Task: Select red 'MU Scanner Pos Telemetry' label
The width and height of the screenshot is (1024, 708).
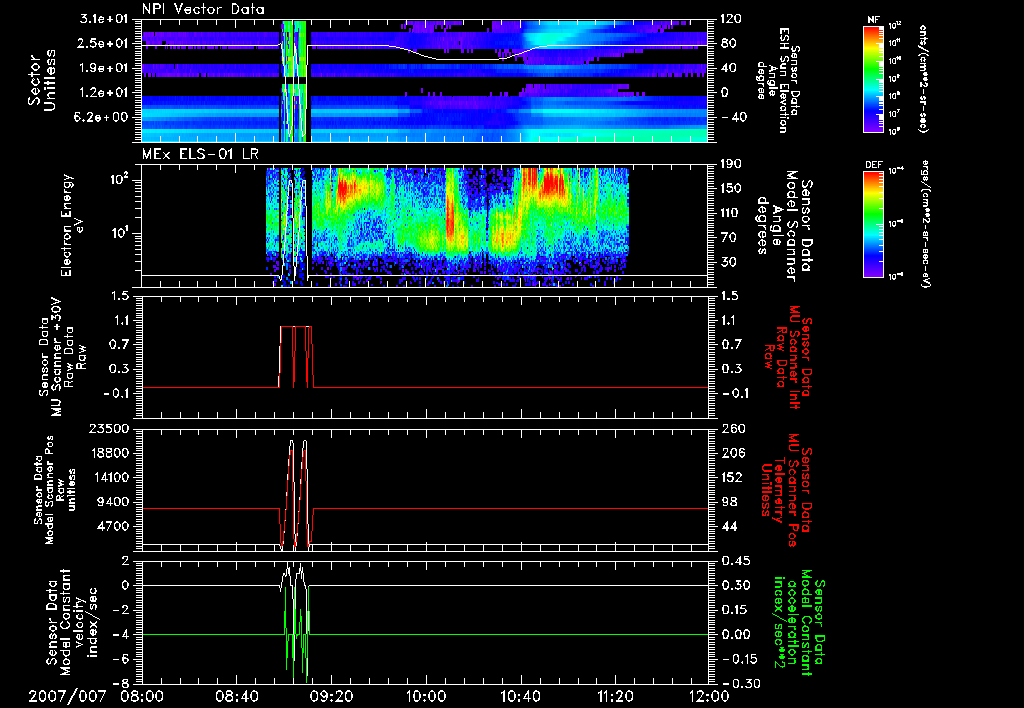Action: tap(787, 490)
